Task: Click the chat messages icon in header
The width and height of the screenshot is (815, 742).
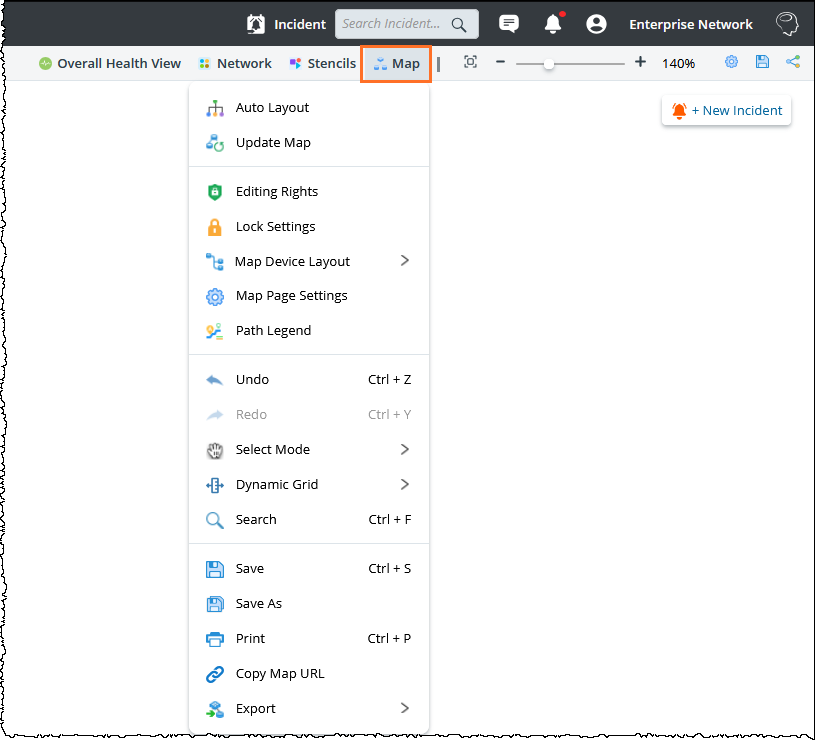Action: pyautogui.click(x=509, y=24)
